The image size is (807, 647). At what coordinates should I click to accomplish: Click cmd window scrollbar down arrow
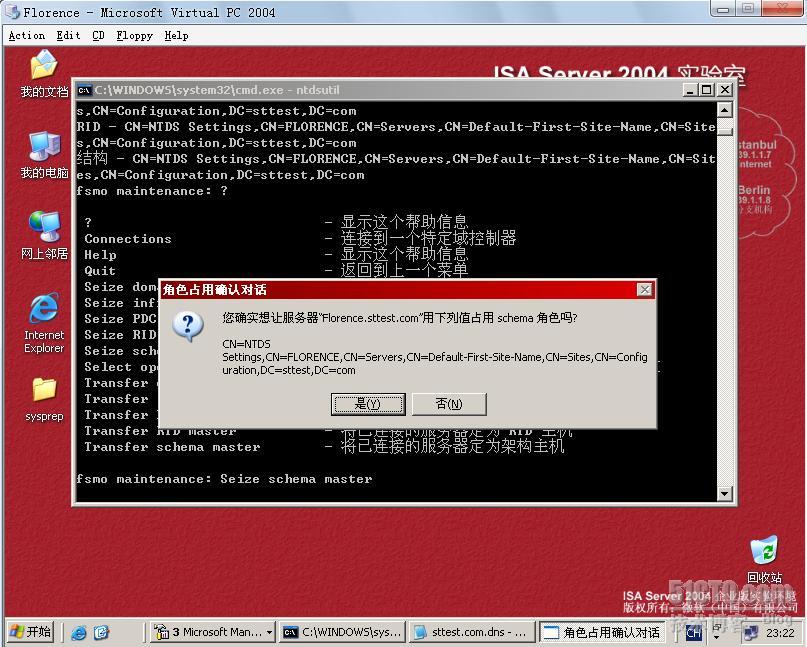725,494
